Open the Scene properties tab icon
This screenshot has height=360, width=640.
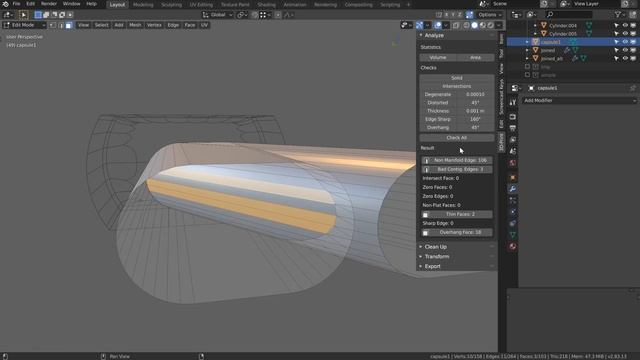click(513, 151)
